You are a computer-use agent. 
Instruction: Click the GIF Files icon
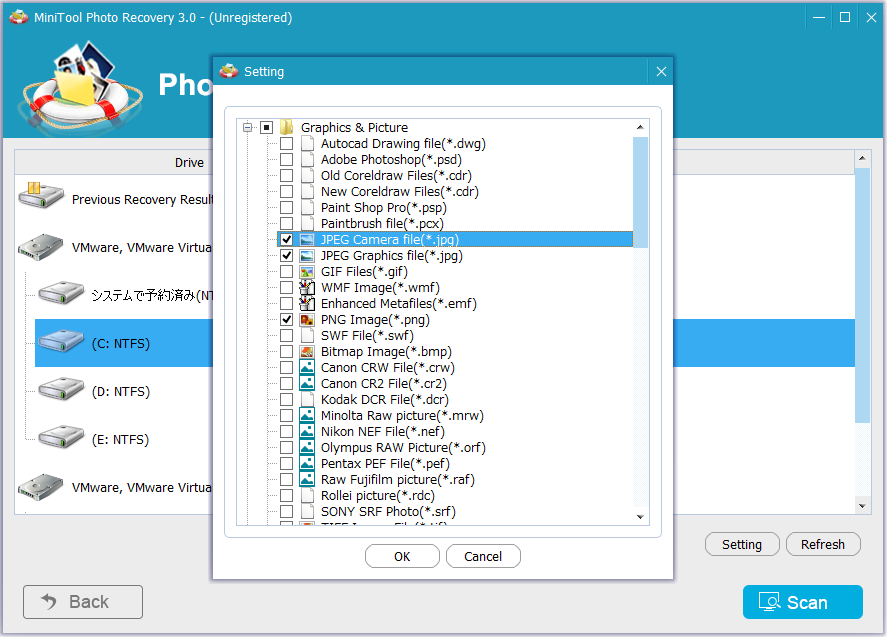(x=307, y=272)
